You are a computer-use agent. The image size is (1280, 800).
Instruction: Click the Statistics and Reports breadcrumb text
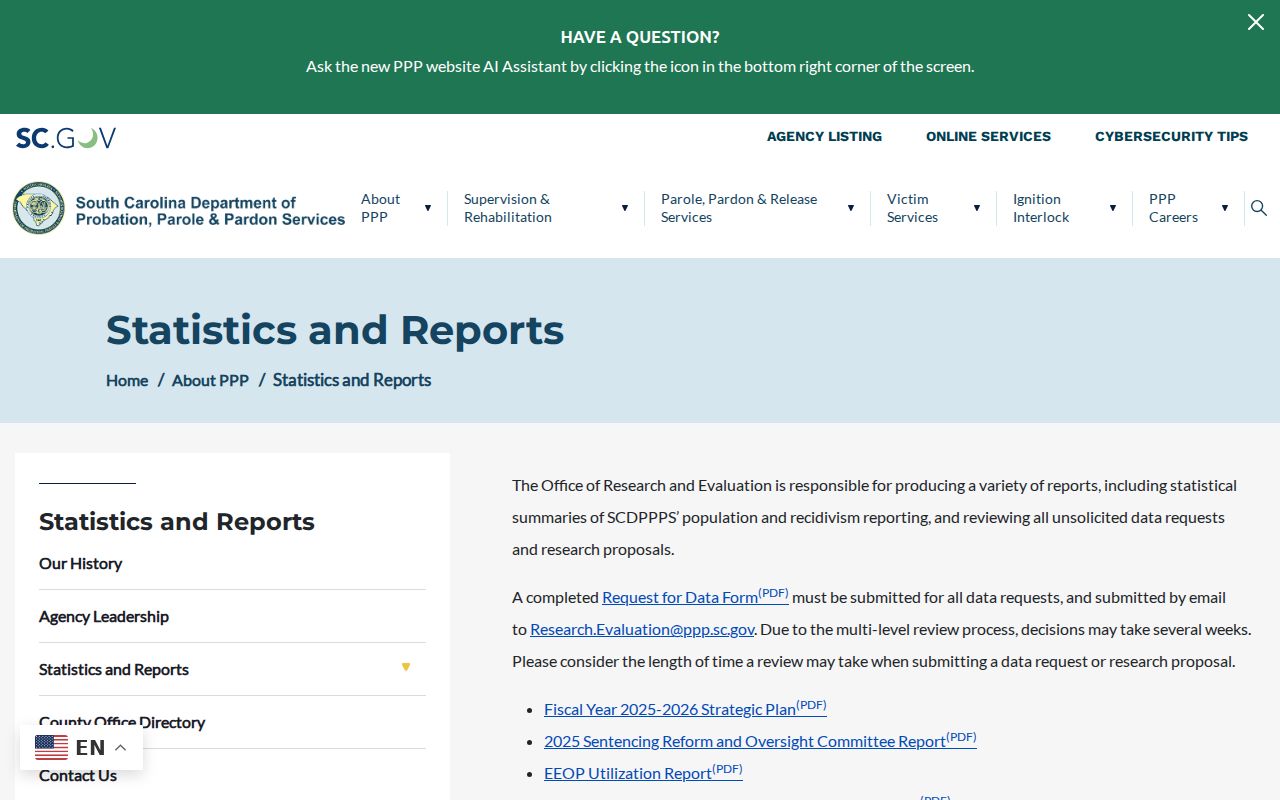pyautogui.click(x=352, y=380)
